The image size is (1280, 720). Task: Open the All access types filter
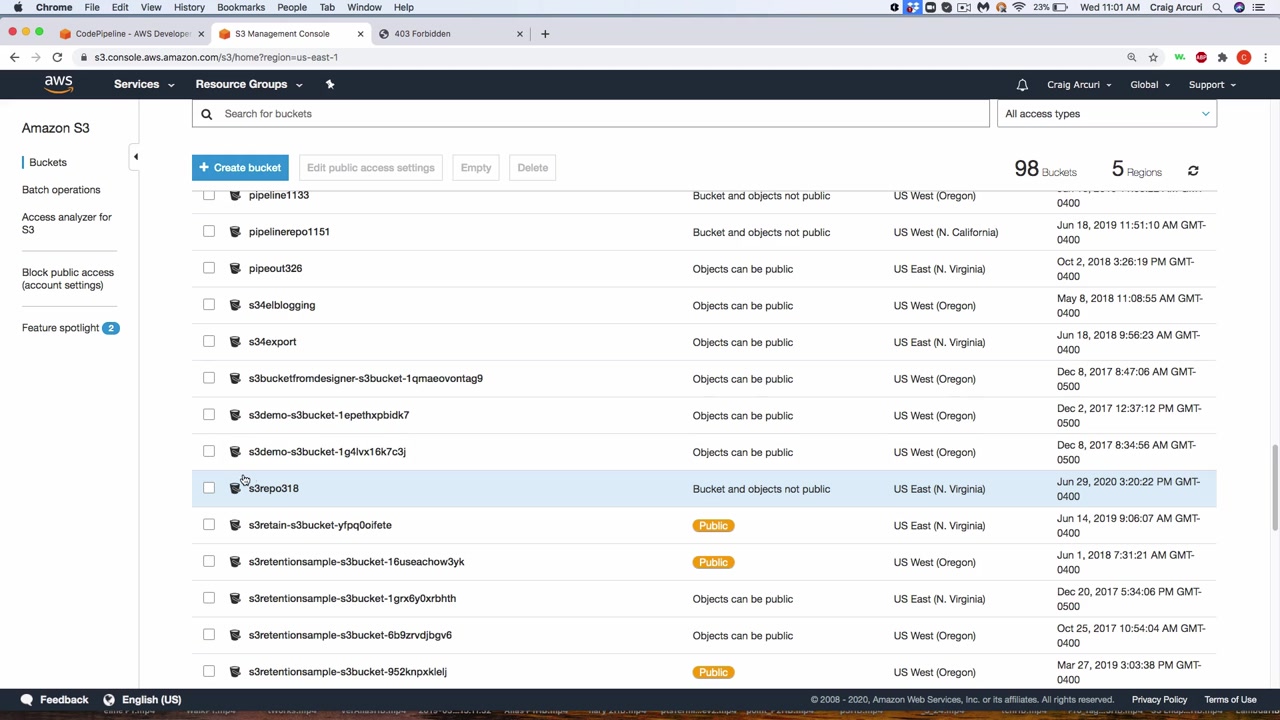[x=1107, y=114]
